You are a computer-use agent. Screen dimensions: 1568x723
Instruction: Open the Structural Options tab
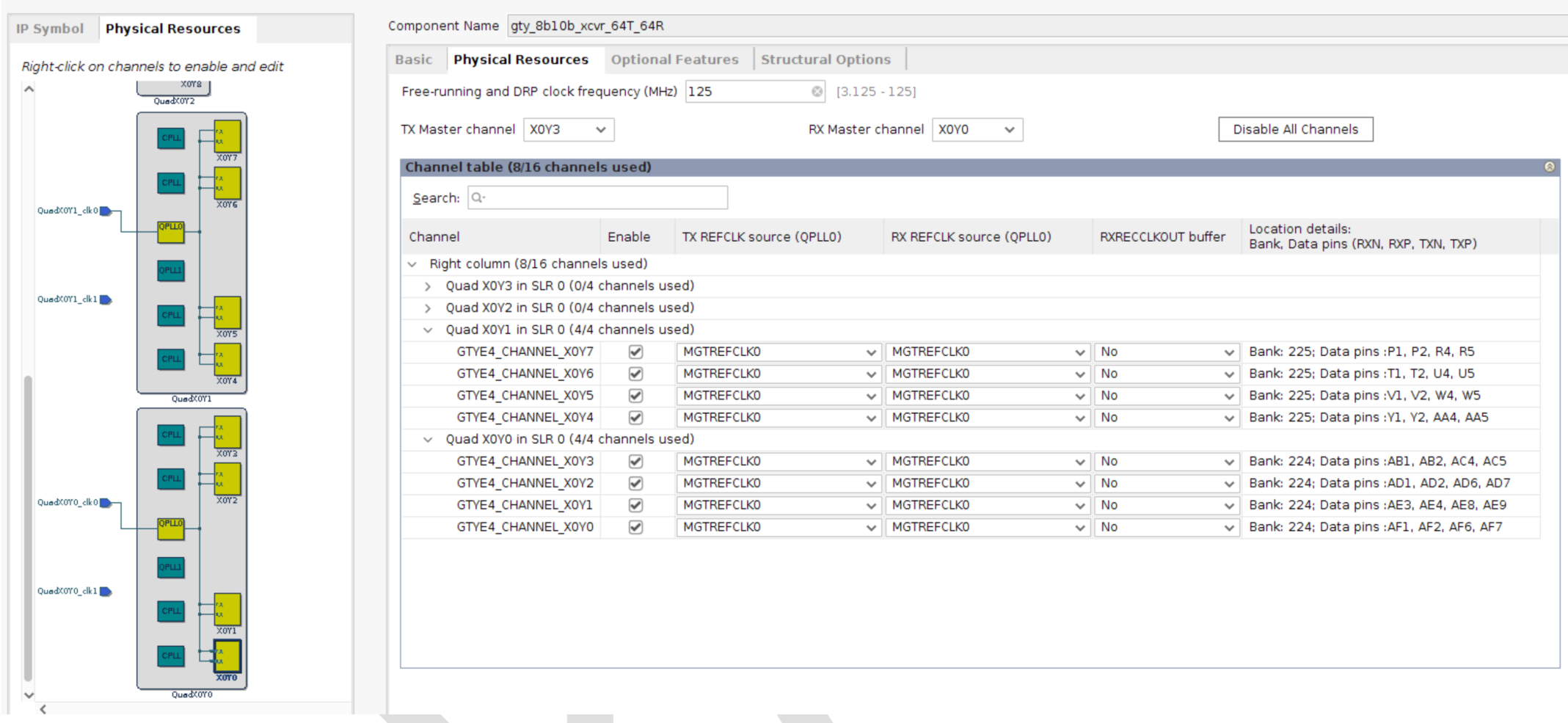[825, 59]
